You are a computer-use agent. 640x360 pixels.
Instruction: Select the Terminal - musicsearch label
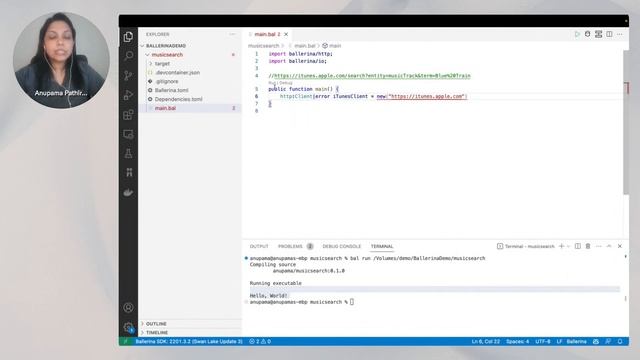(x=526, y=246)
